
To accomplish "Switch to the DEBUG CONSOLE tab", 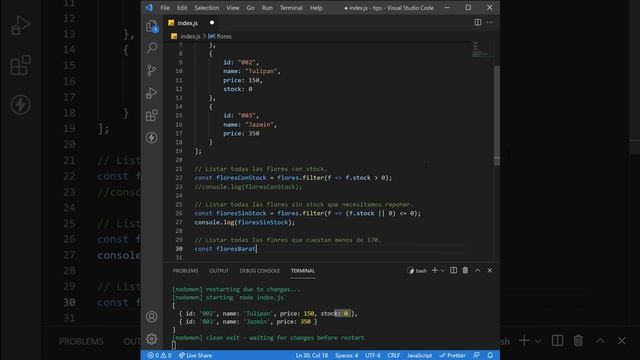I will (260, 271).
